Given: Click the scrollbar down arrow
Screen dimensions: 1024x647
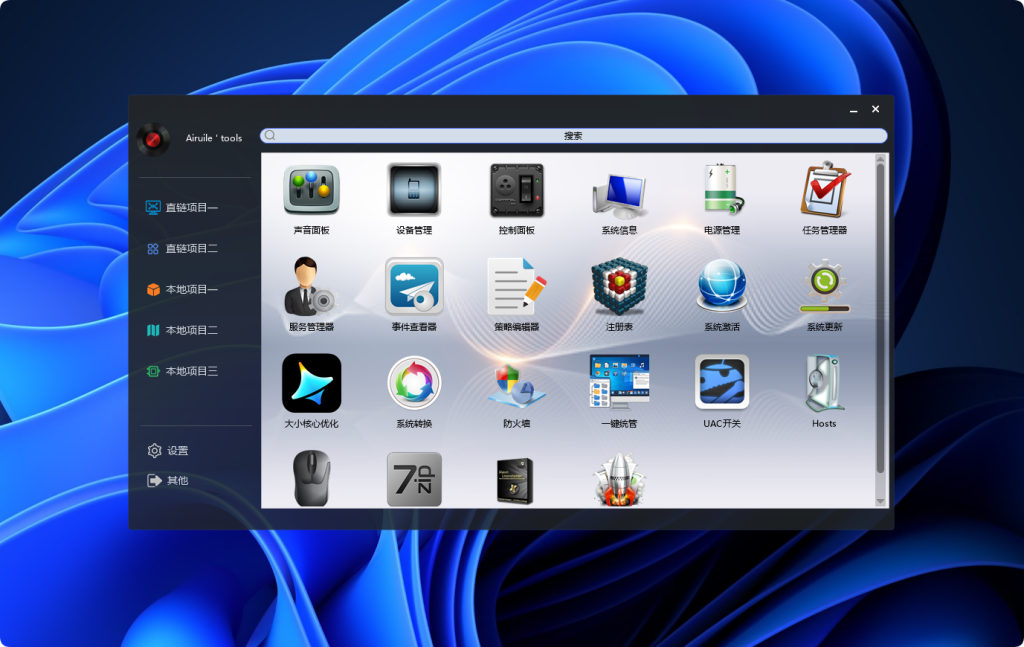Looking at the screenshot, I should pyautogui.click(x=880, y=501).
